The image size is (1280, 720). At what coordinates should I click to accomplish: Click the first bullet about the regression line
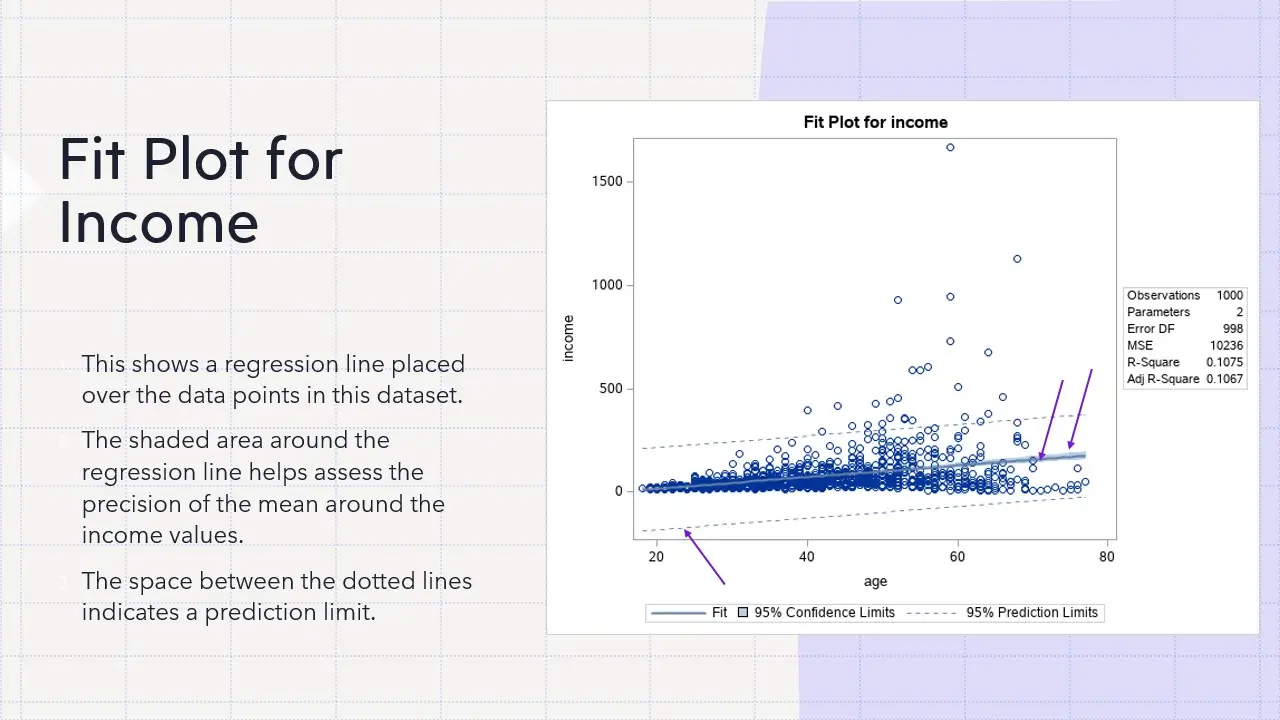273,379
